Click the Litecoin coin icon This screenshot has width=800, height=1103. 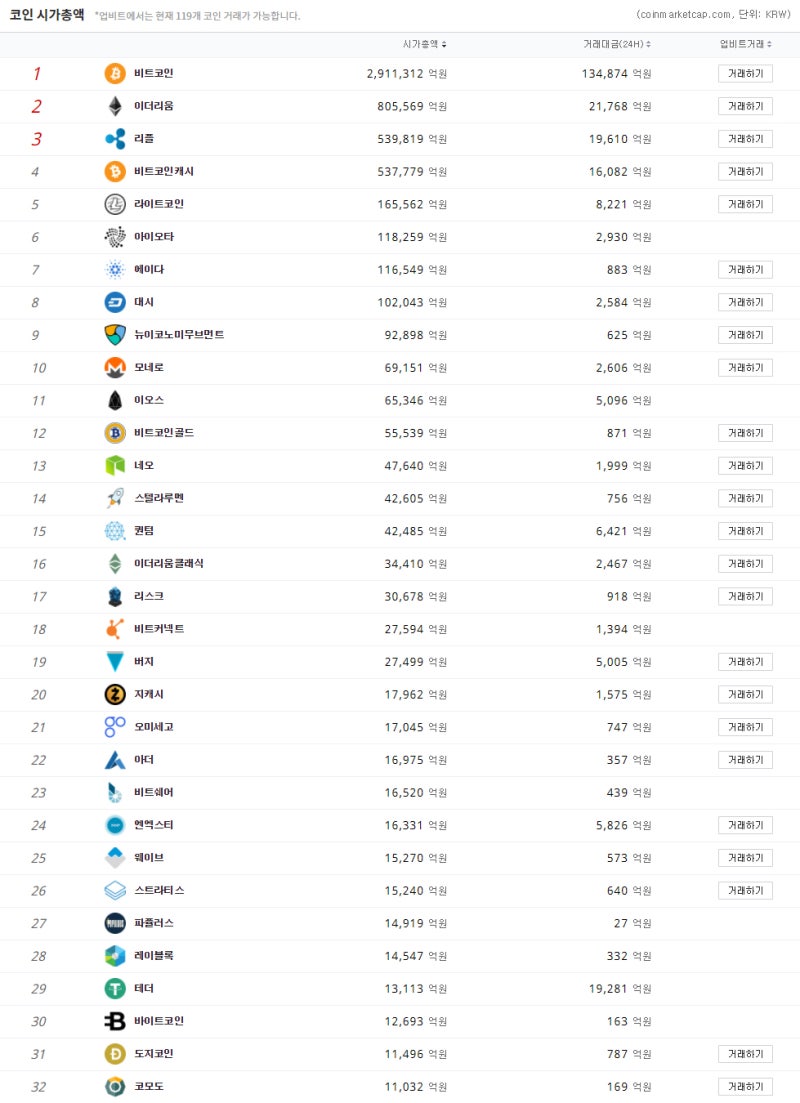click(x=115, y=204)
